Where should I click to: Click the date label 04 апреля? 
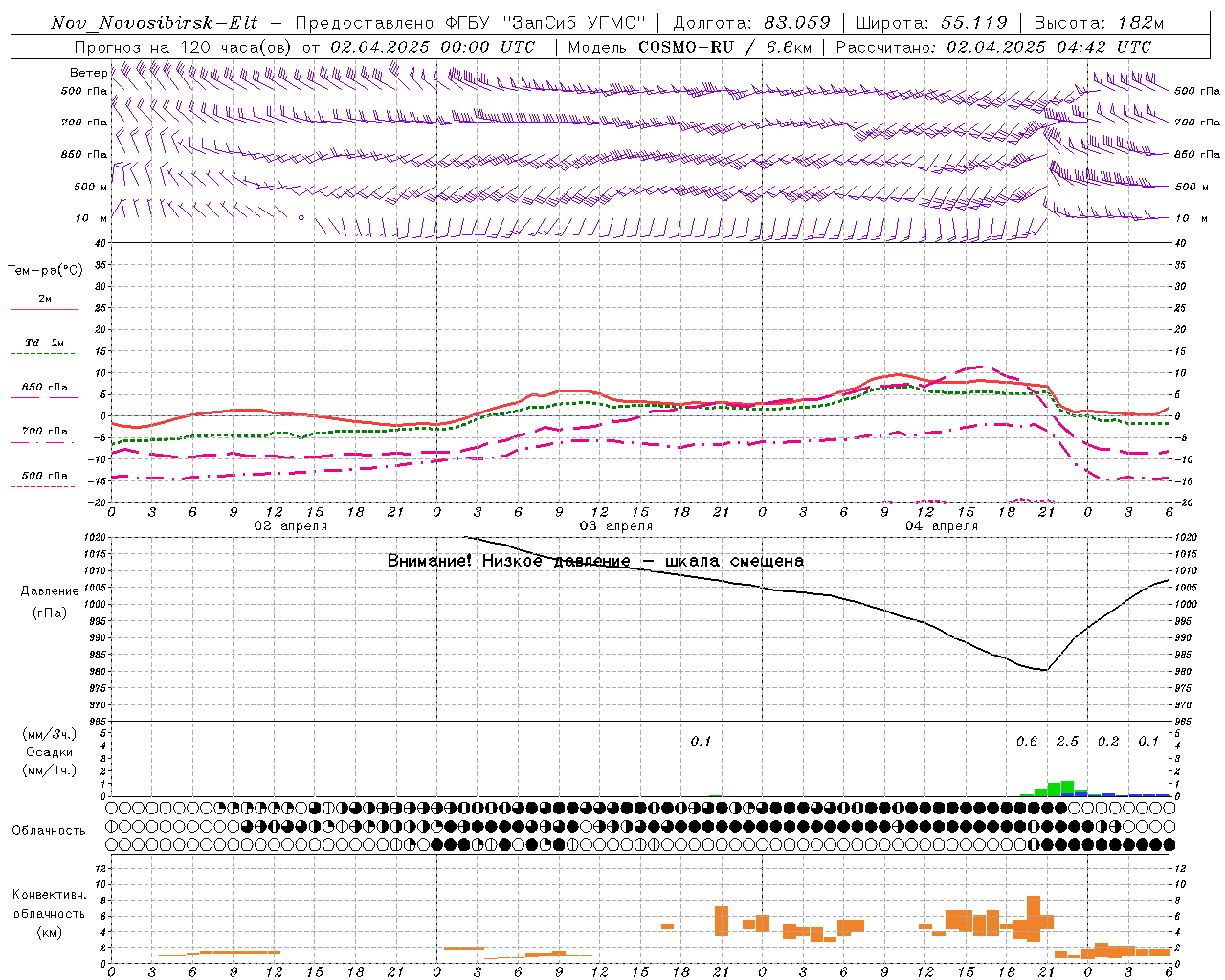(x=941, y=526)
